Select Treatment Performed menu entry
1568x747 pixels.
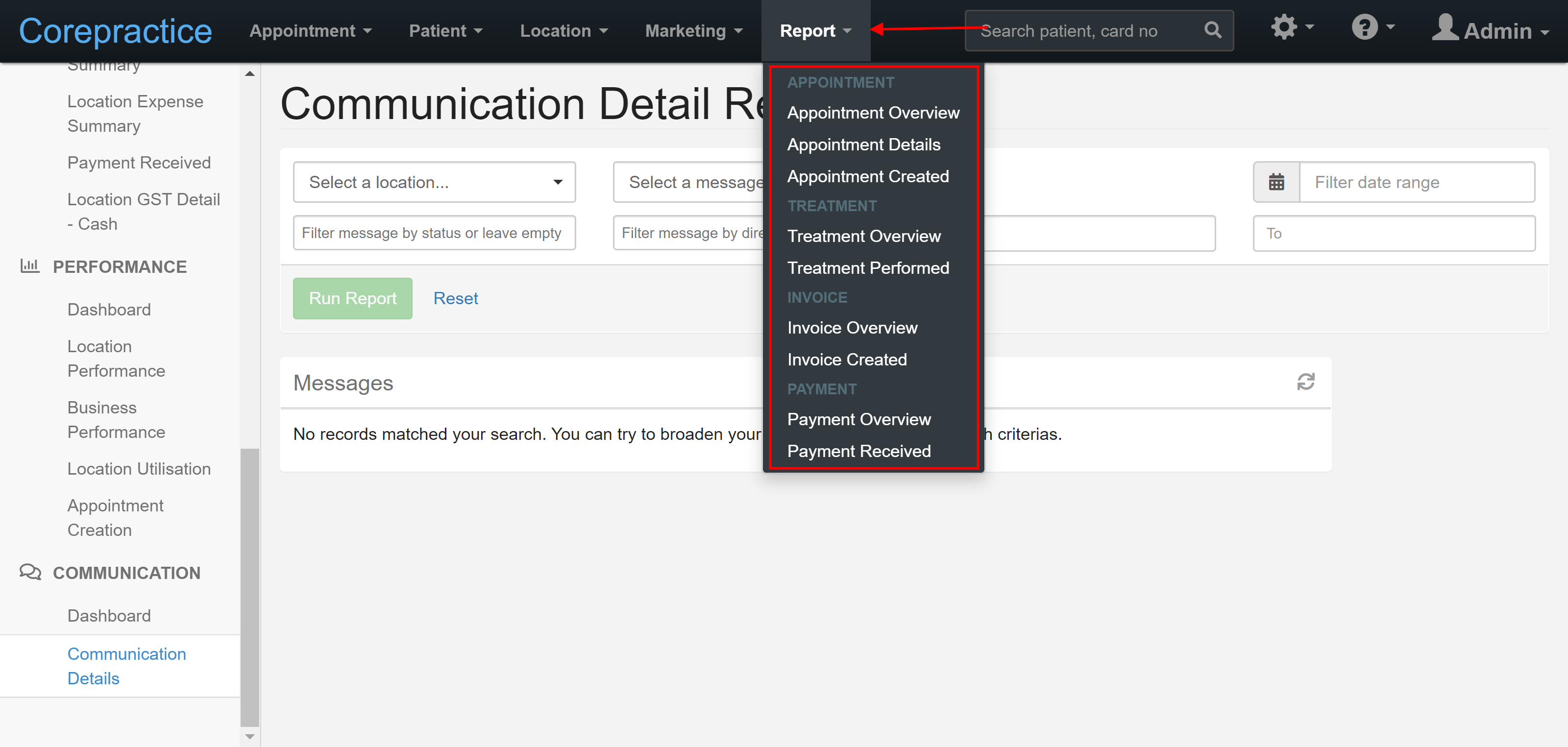tap(868, 267)
